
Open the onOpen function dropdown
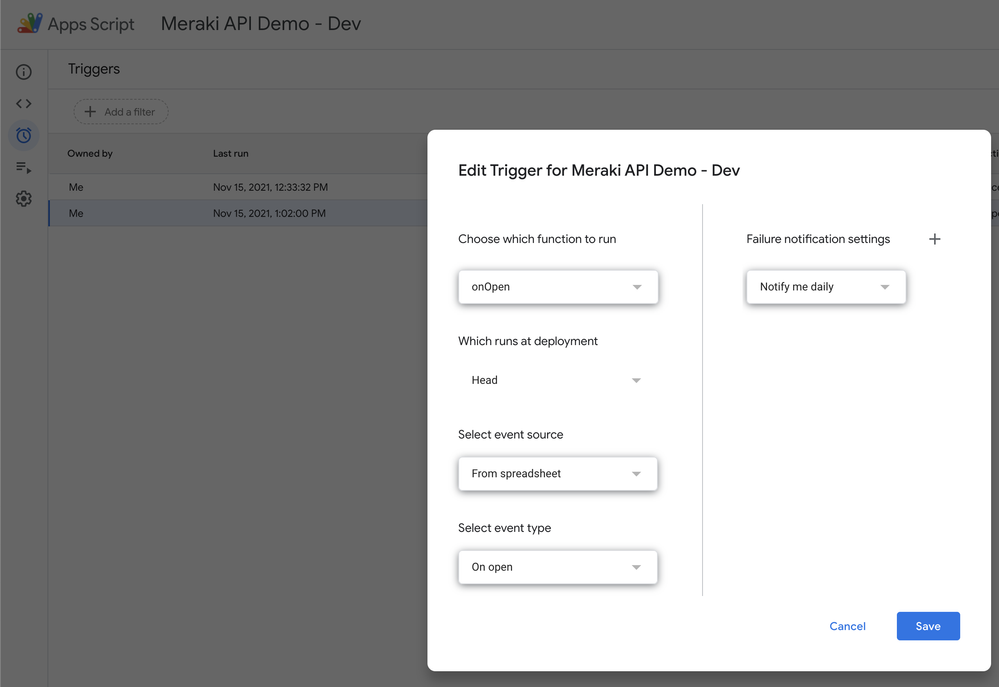coord(557,287)
